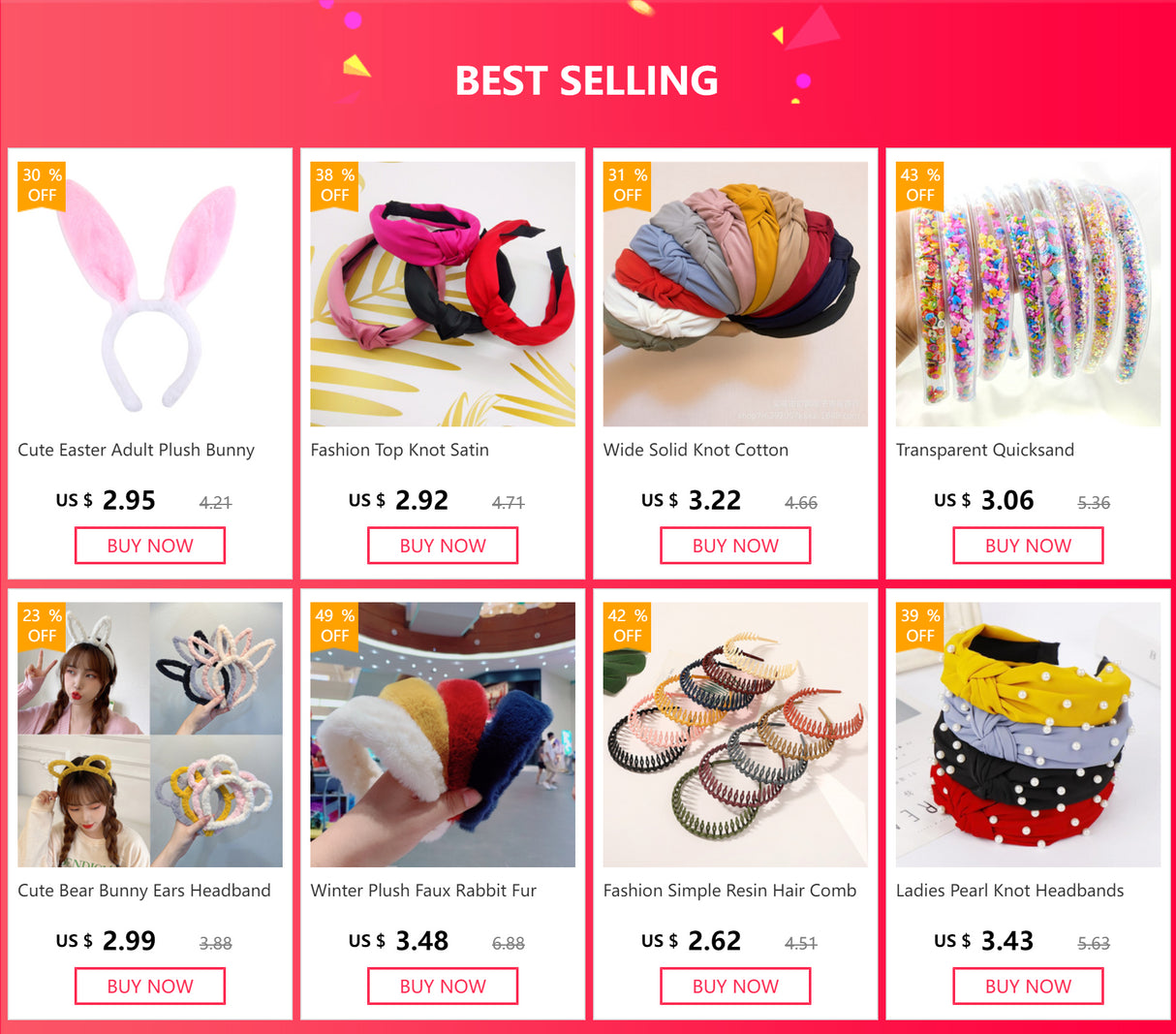
Task: Click BUY NOW for Fashion Top Knot Satin
Action: 443,546
